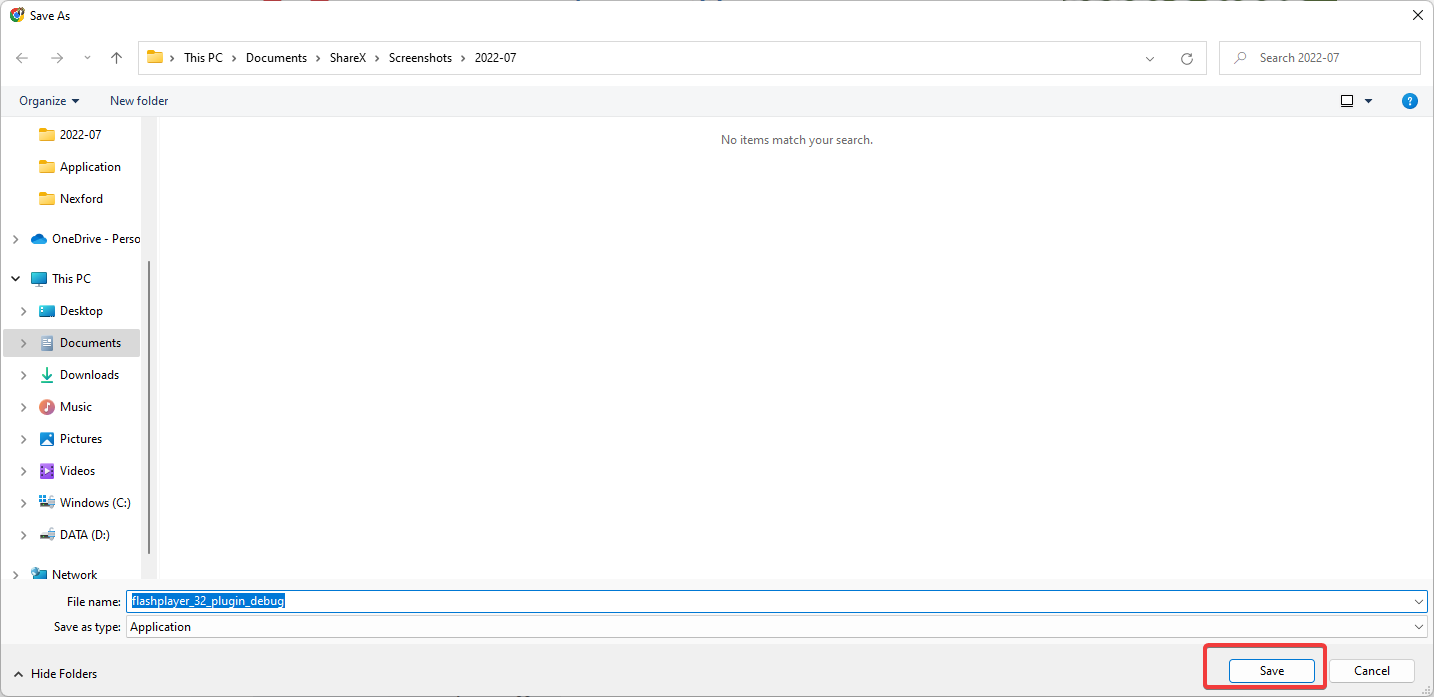
Task: Open the Save as type combo box
Action: point(776,627)
